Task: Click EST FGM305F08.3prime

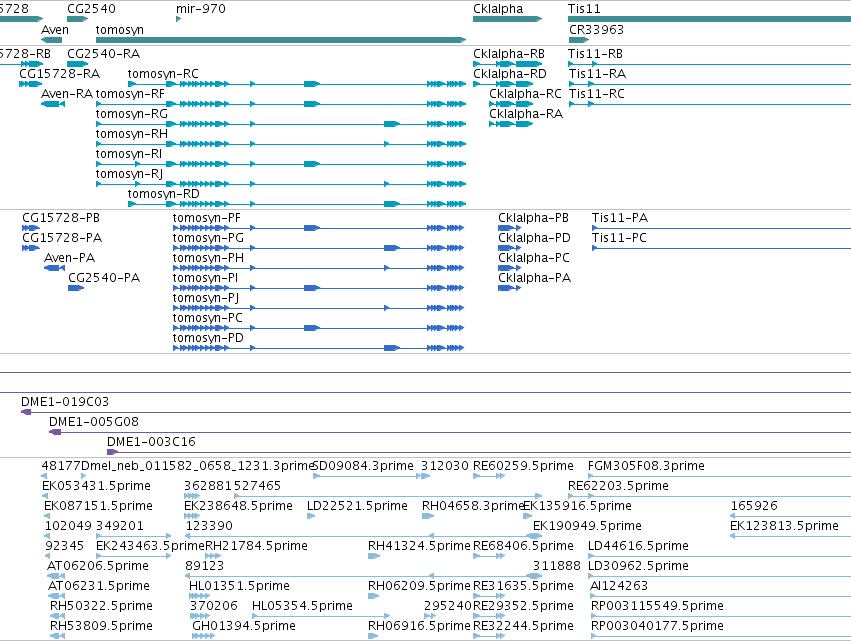Action: pos(646,466)
